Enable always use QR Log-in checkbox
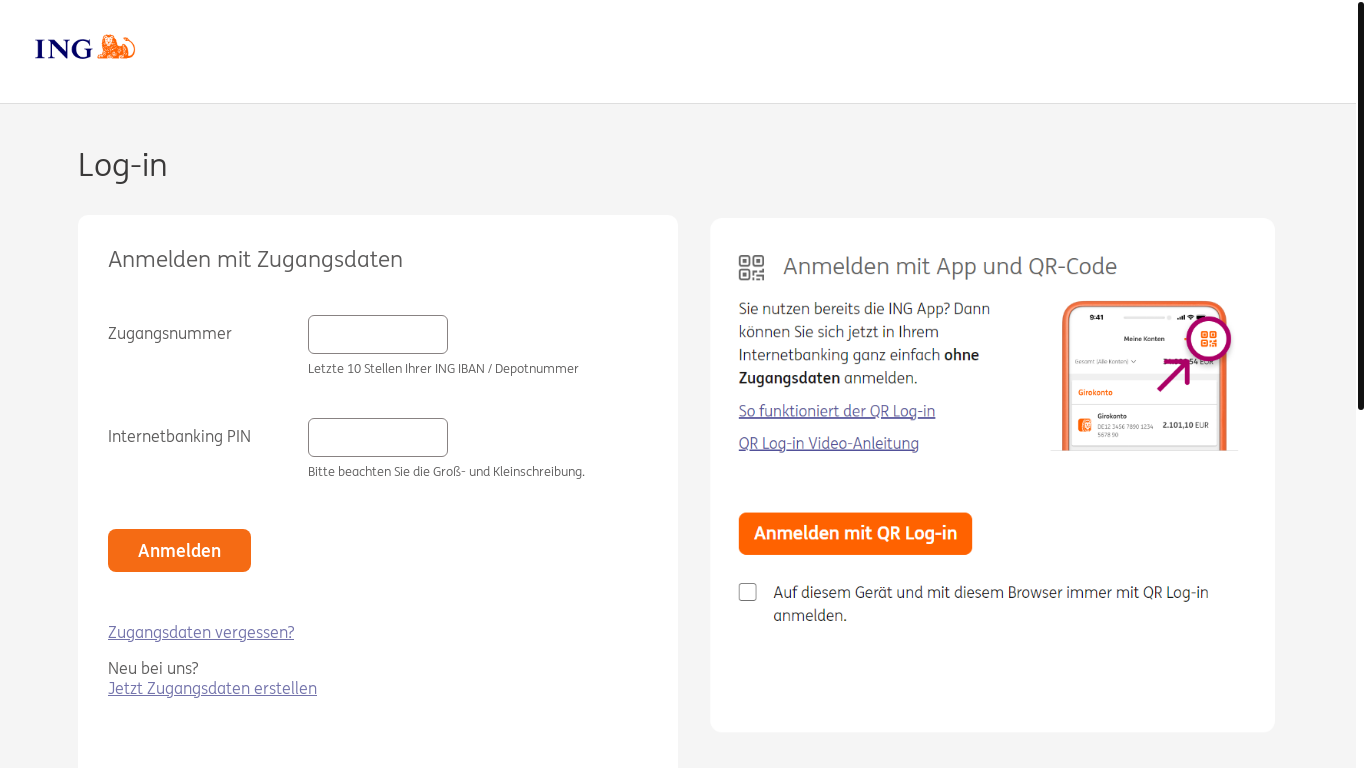This screenshot has height=768, width=1366. click(748, 592)
